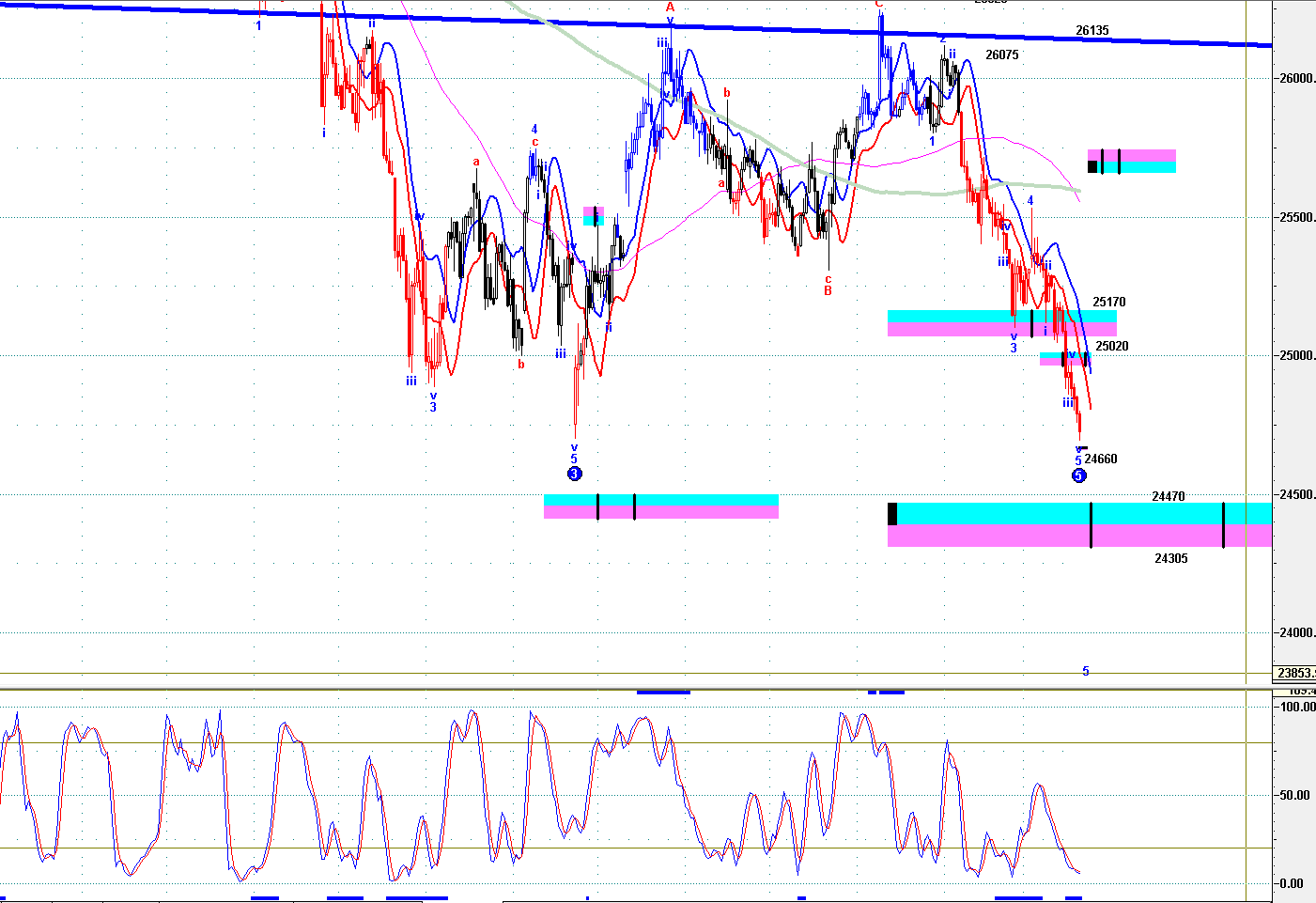The height and width of the screenshot is (903, 1316).
Task: Select the small cyan-magenta box near 25750
Action: click(1132, 161)
